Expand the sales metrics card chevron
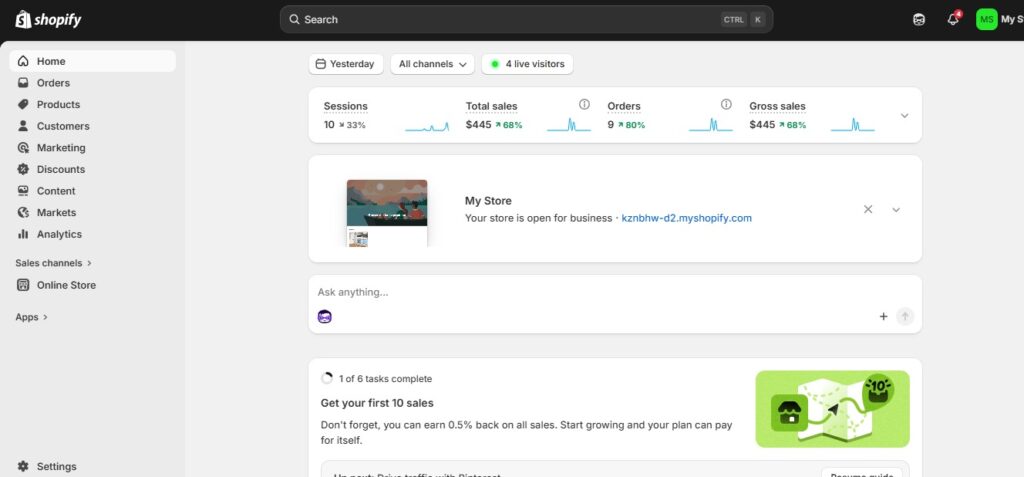This screenshot has height=477, width=1024. point(904,116)
